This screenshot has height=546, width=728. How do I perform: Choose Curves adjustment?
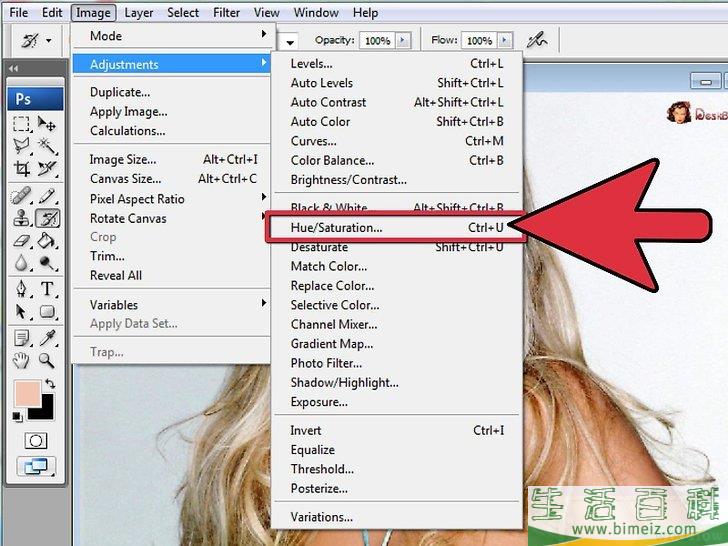click(396, 141)
